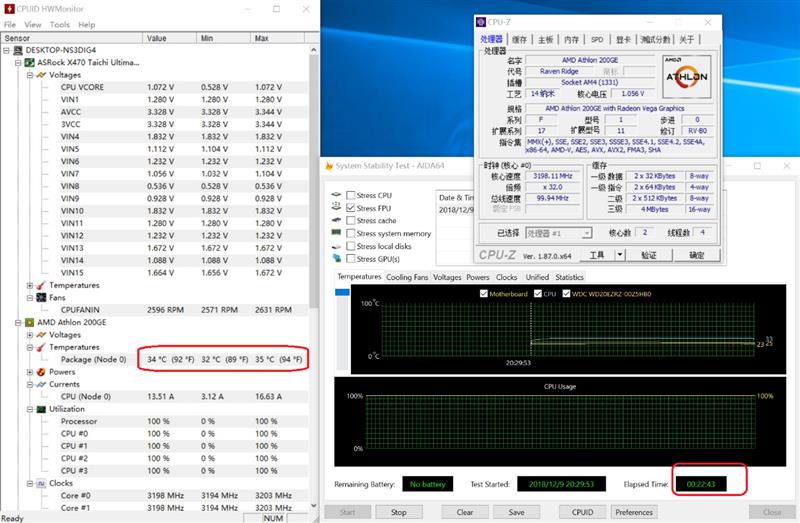Viewport: 800px width, 523px height.
Task: Toggle the Motherboard graph checkbox
Action: point(484,293)
